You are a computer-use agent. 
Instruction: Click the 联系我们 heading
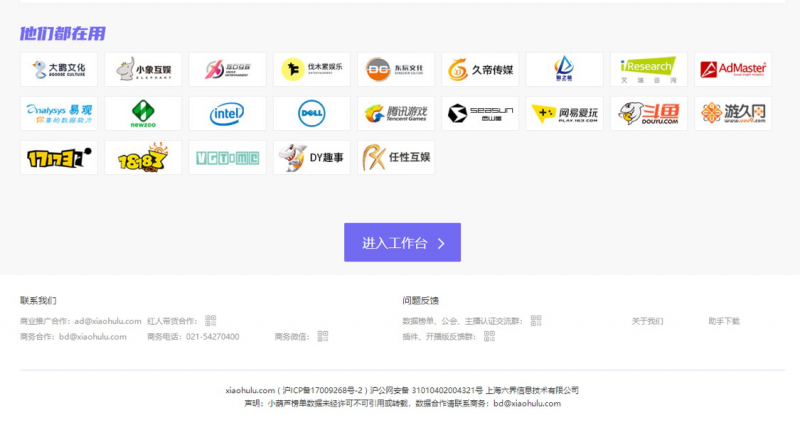click(38, 301)
